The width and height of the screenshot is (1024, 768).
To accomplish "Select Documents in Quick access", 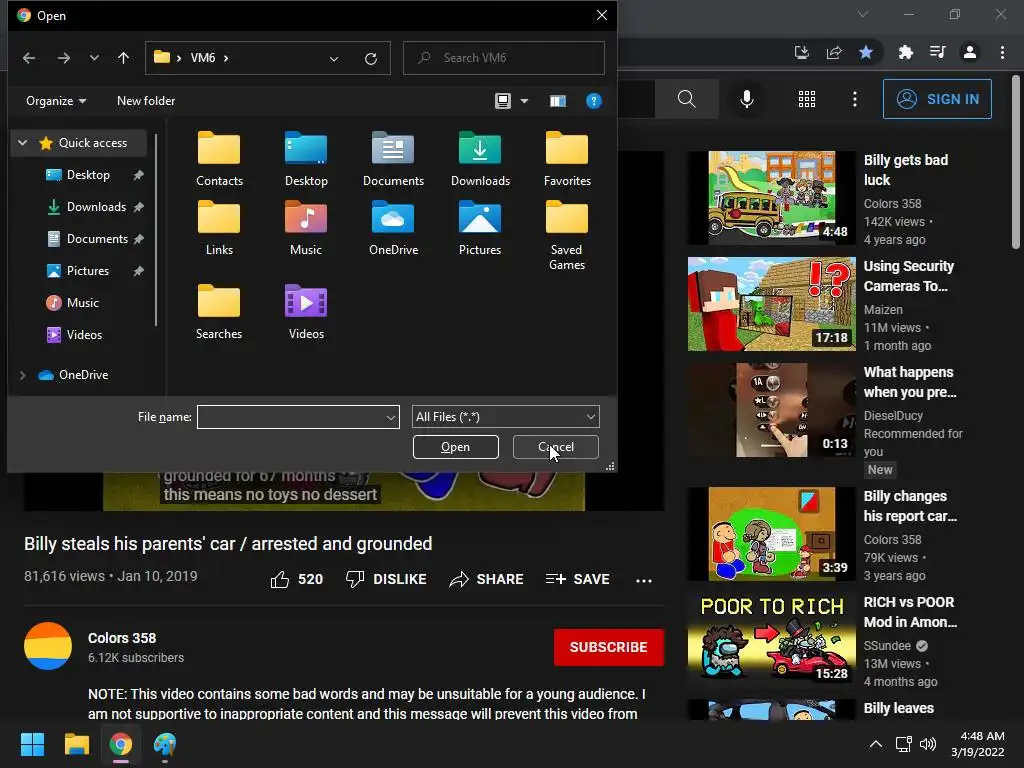I will click(97, 239).
